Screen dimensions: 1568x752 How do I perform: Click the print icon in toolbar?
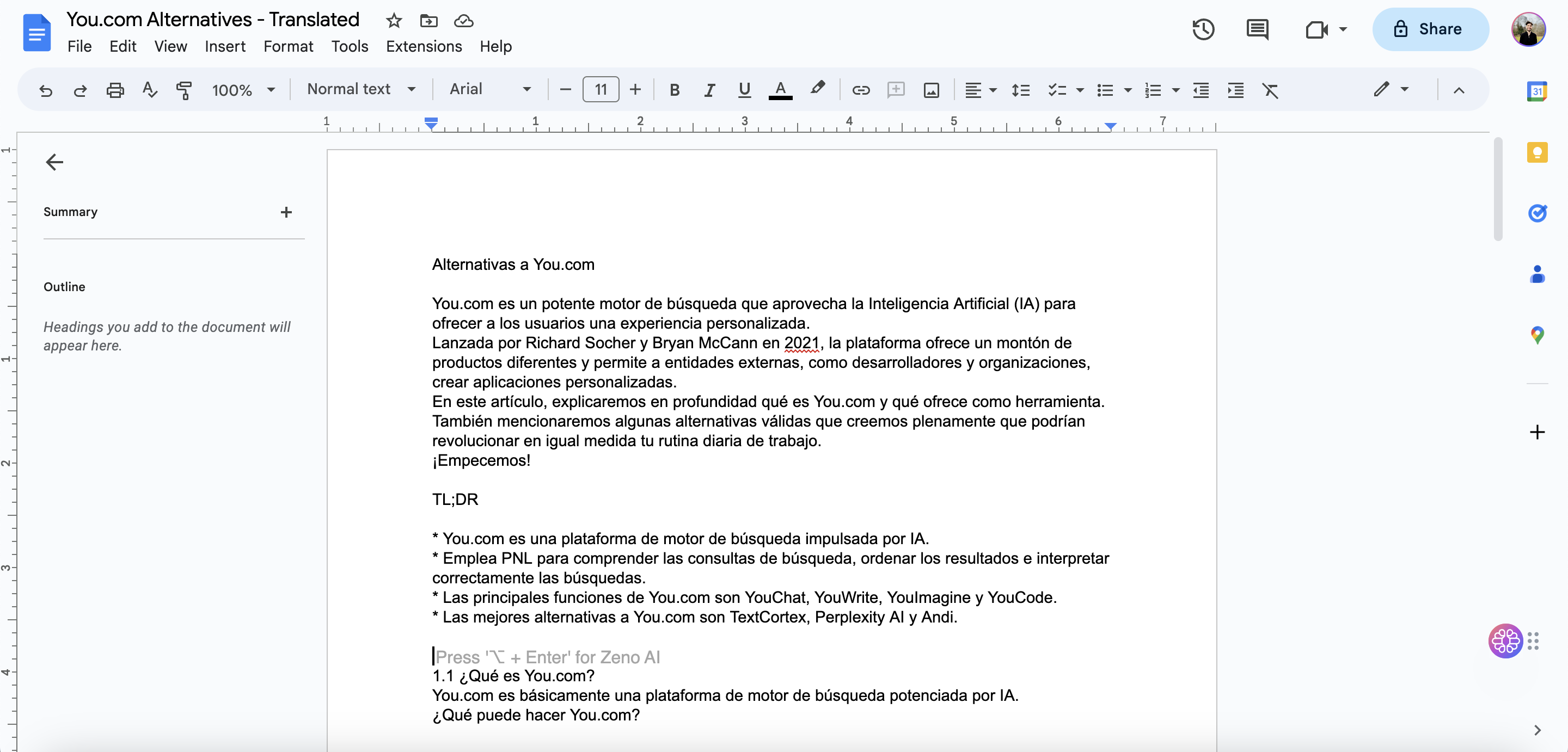point(115,90)
